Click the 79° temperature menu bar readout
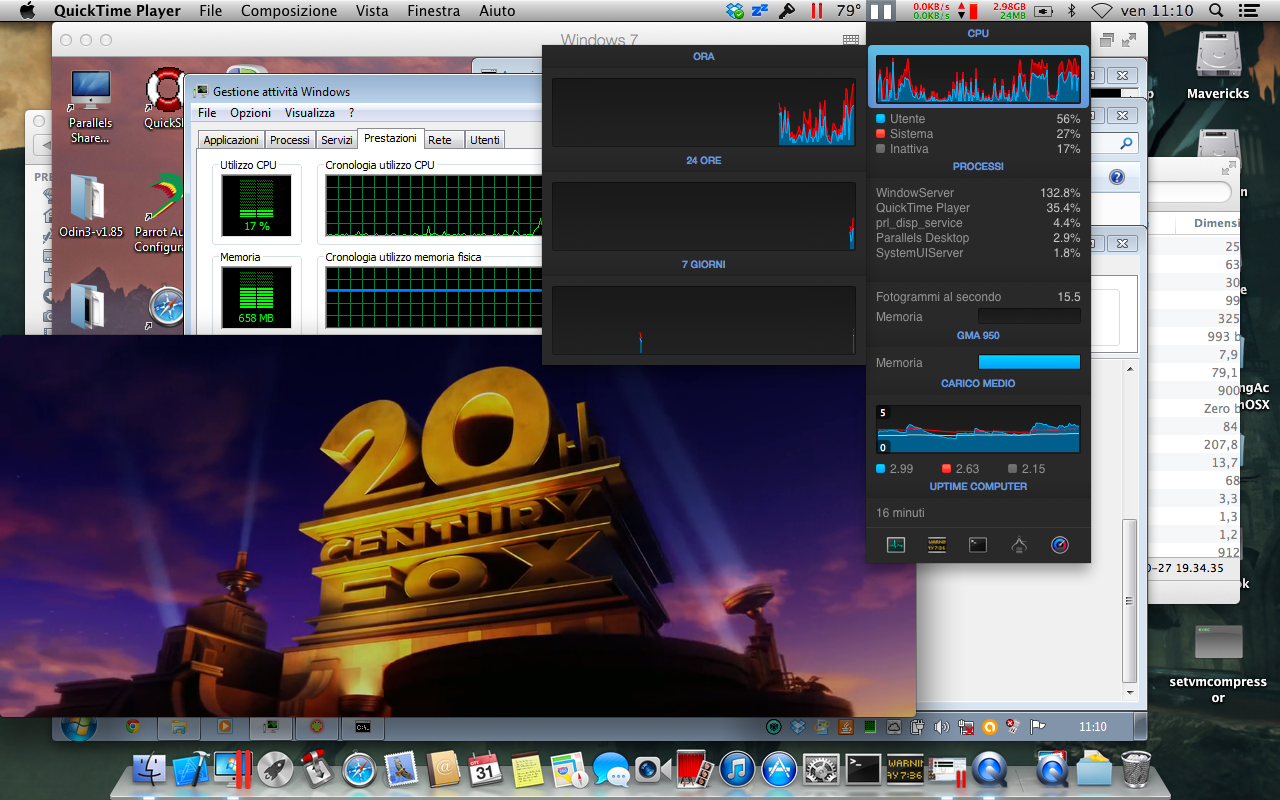1280x800 pixels. (848, 11)
